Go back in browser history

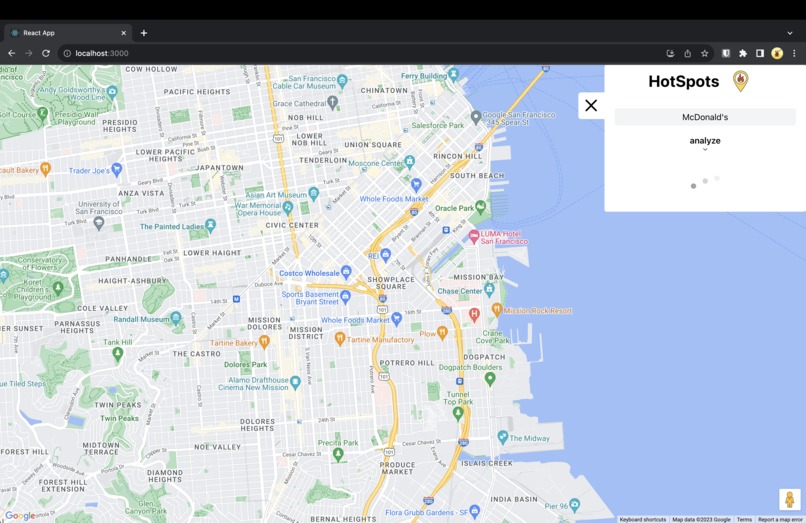(11, 53)
